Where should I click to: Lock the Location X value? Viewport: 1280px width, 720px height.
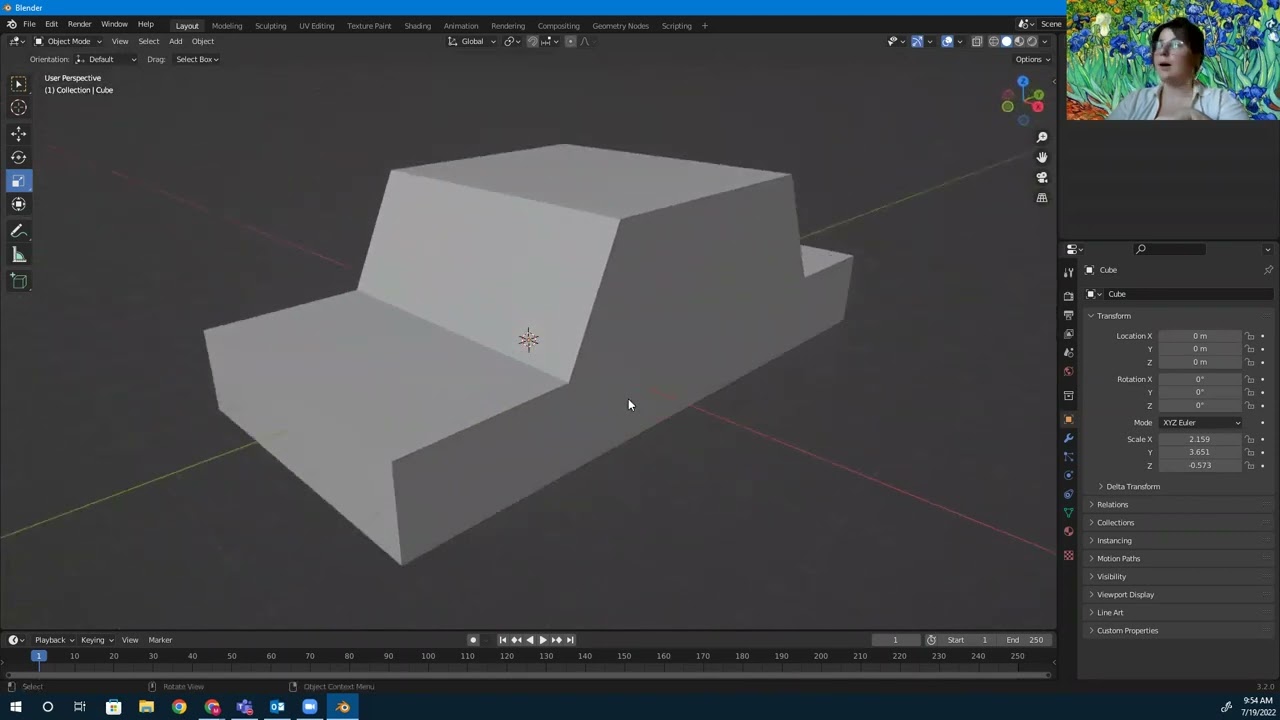1250,336
